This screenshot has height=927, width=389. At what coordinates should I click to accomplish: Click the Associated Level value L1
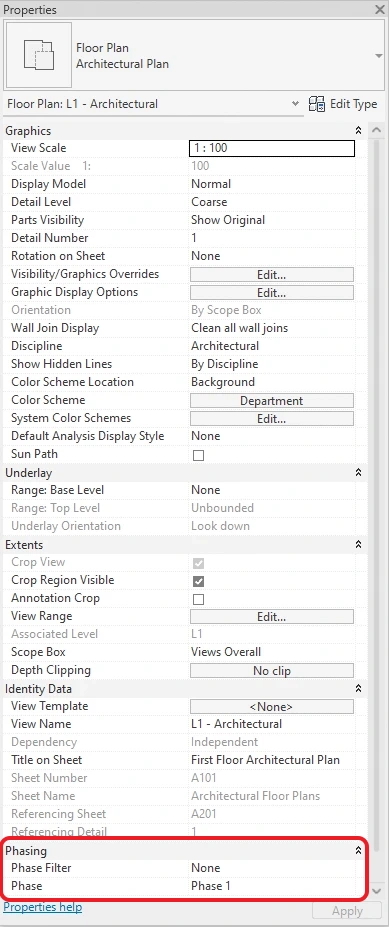pos(197,634)
